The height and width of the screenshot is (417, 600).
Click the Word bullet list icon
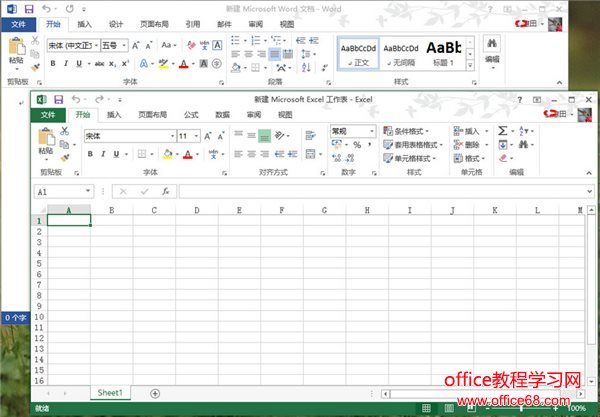click(x=235, y=40)
